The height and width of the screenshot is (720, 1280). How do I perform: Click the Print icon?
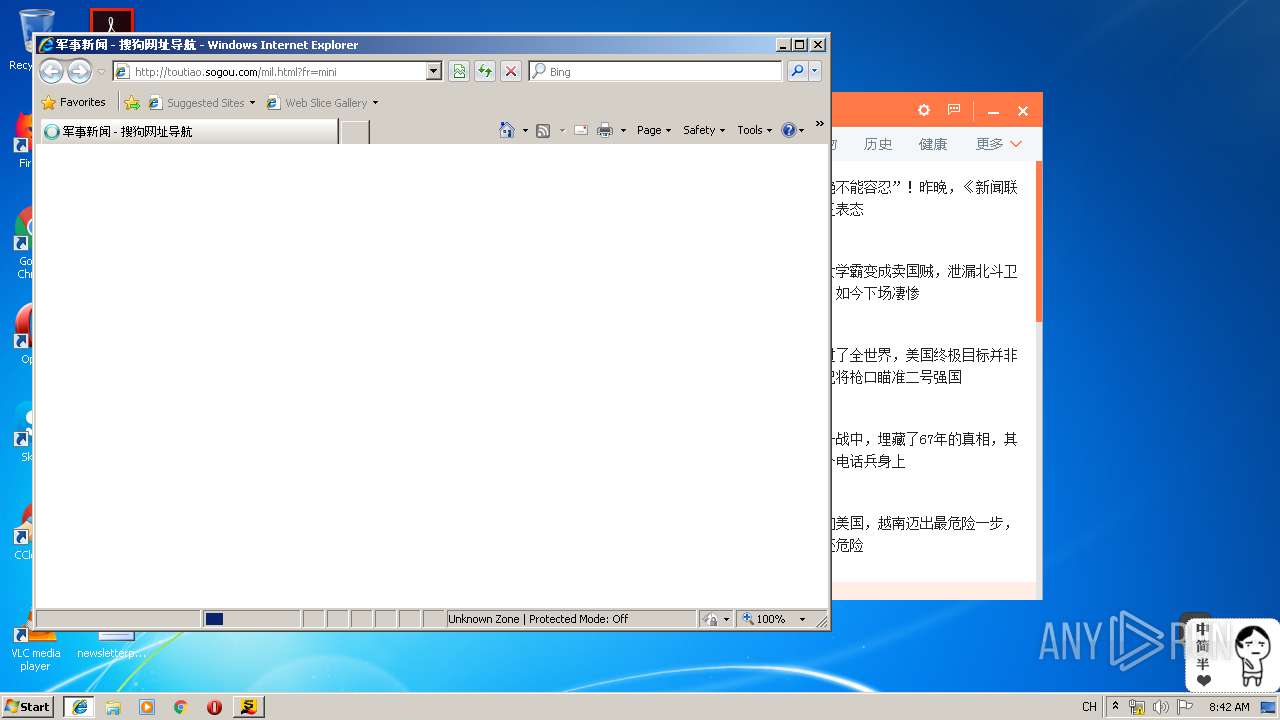[605, 130]
